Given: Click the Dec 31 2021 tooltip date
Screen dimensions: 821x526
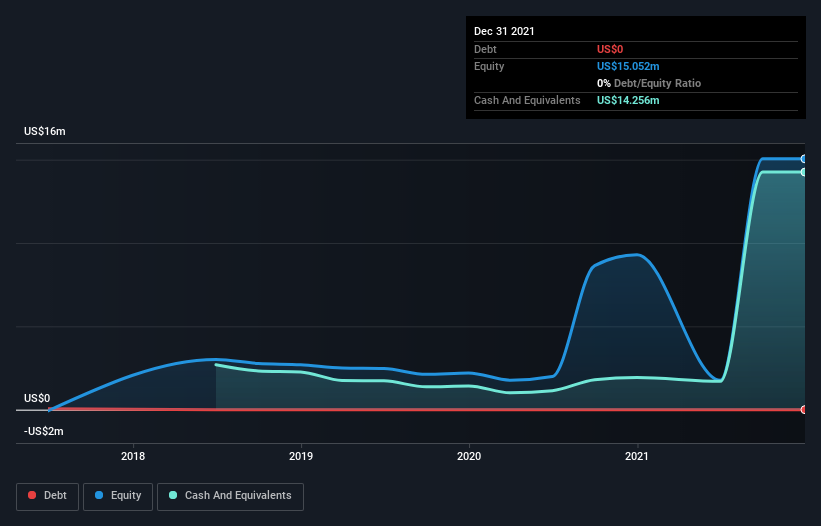Looking at the screenshot, I should 504,31.
